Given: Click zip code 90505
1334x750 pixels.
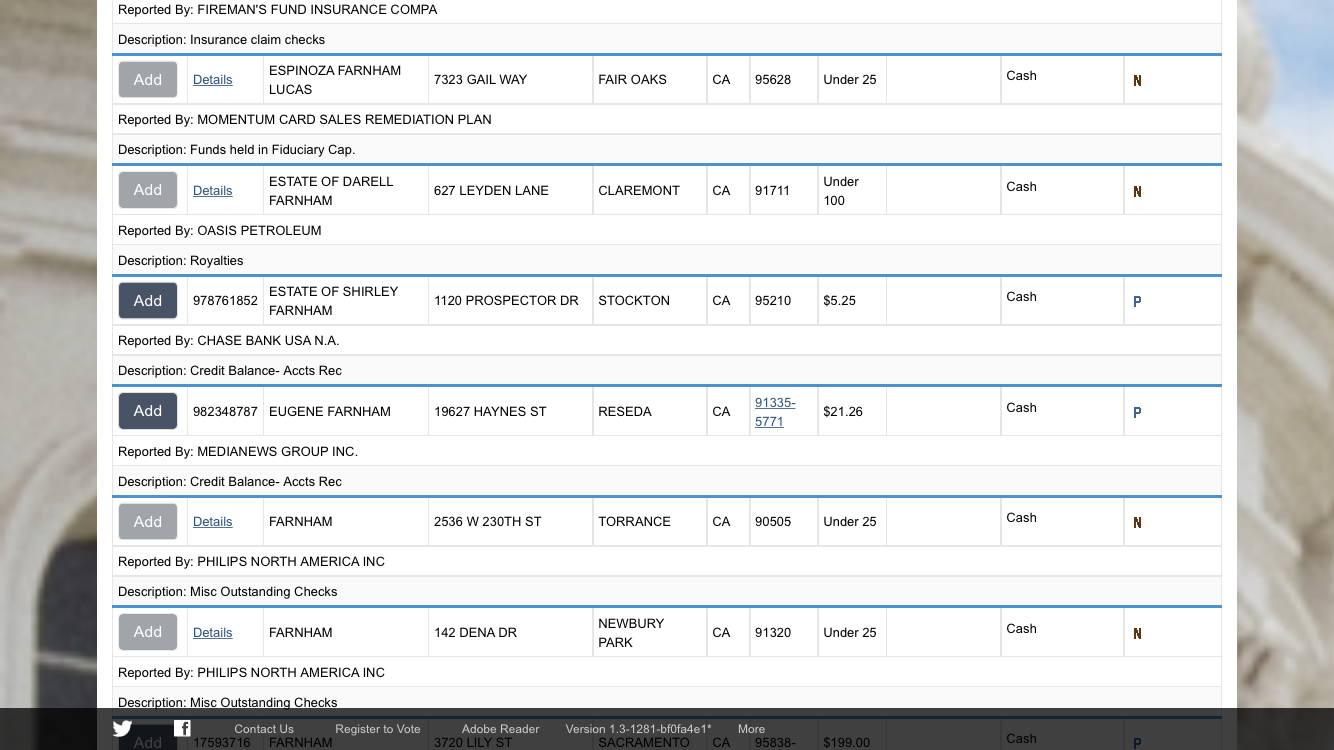Looking at the screenshot, I should tap(773, 521).
